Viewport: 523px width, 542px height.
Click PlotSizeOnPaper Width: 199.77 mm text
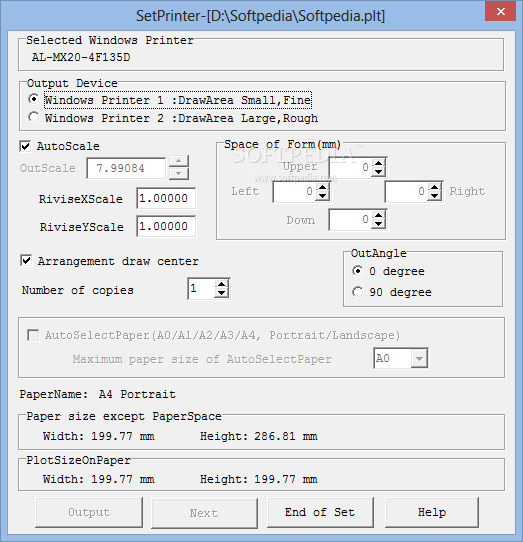99,479
